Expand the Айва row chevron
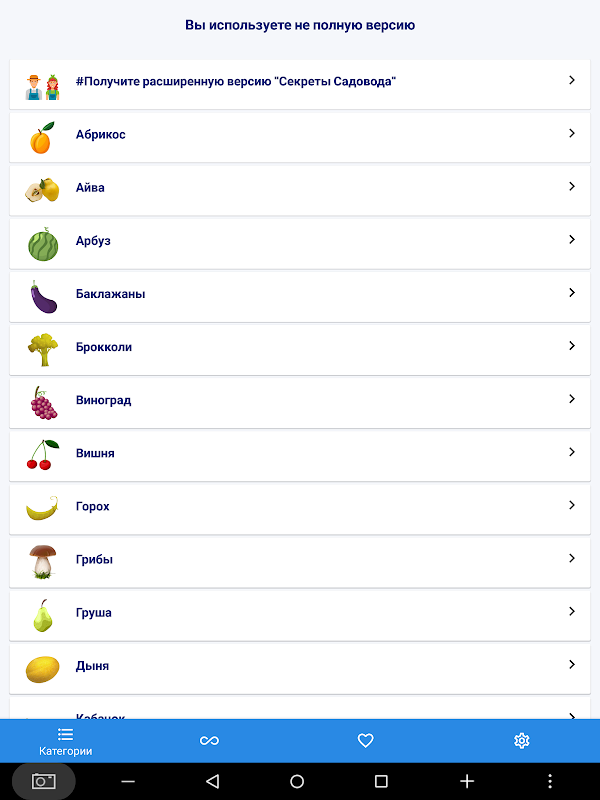 tap(572, 186)
